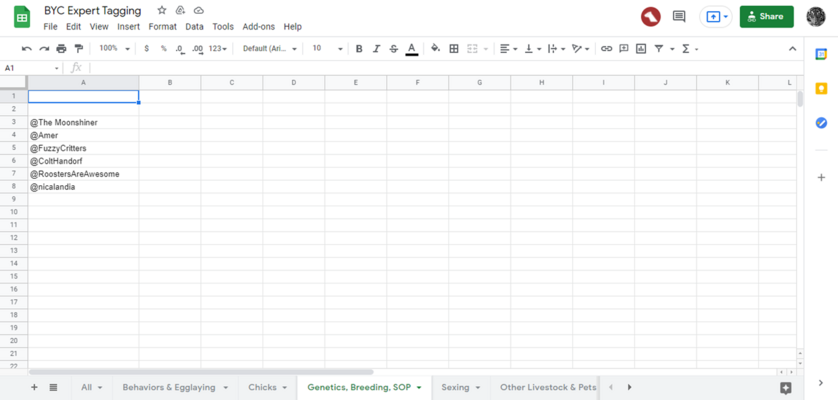
Task: Select cell containing @FuzzyCritters
Action: [x=83, y=148]
